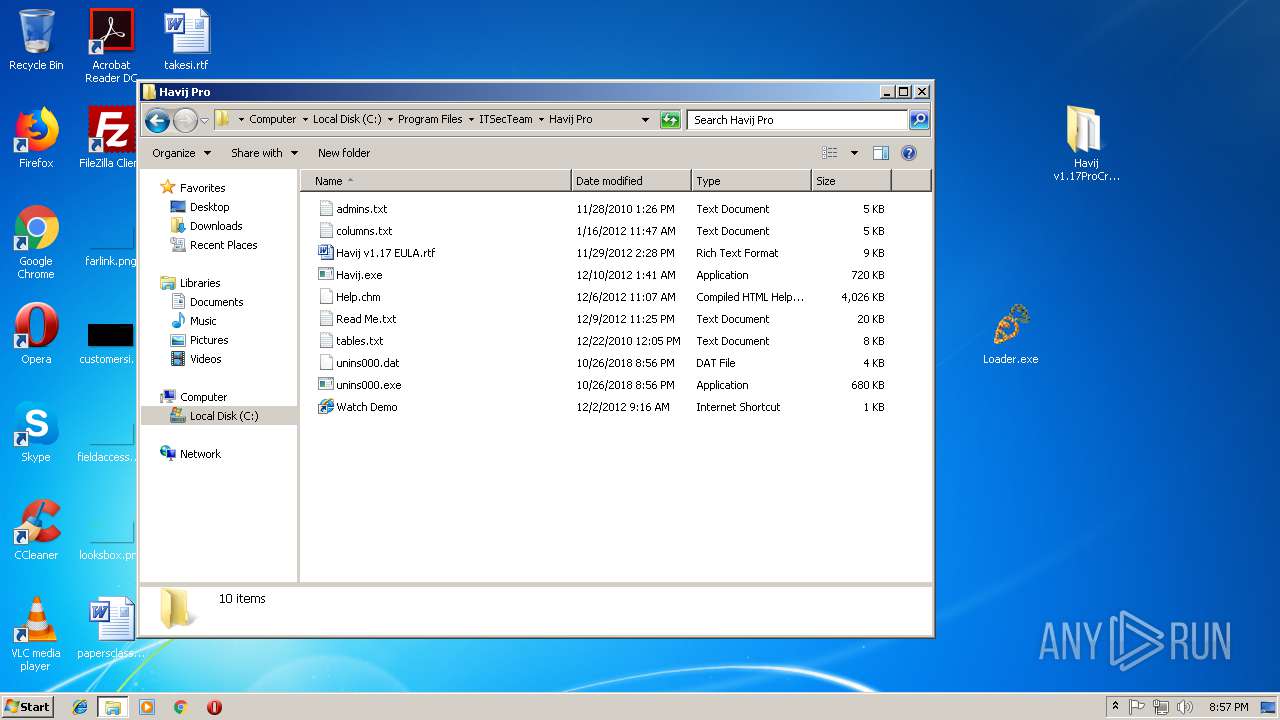
Task: Click the Windows Explorer taskbar button
Action: coord(112,707)
